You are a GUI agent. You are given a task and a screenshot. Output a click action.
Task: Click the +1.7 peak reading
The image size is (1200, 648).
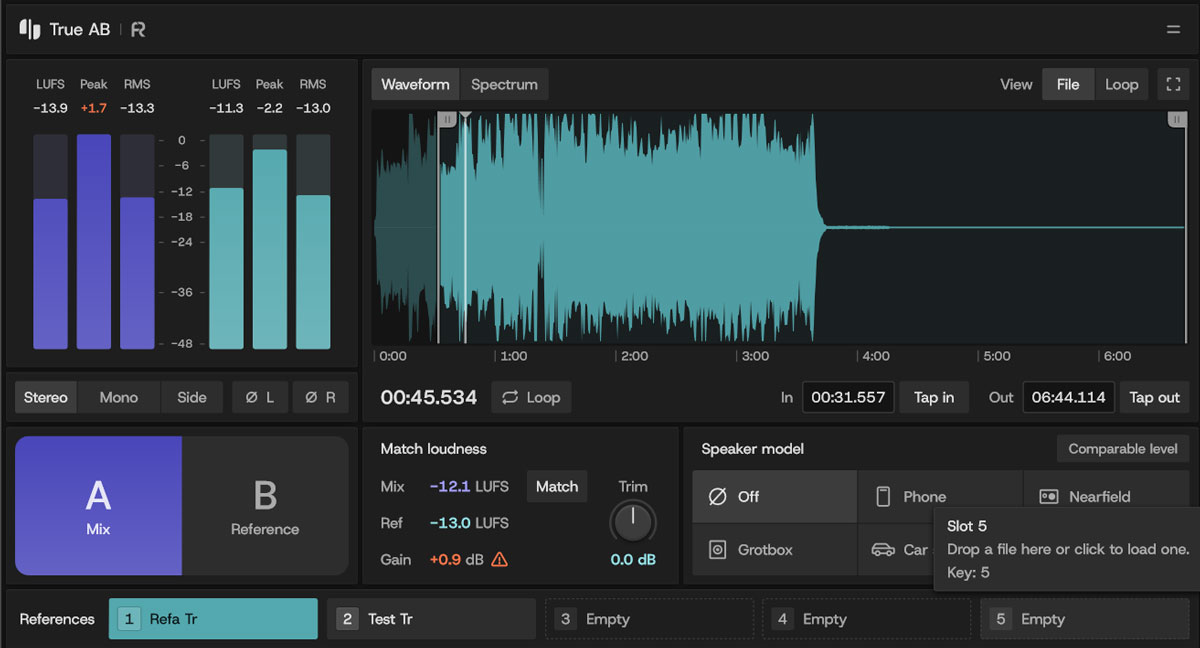point(94,108)
